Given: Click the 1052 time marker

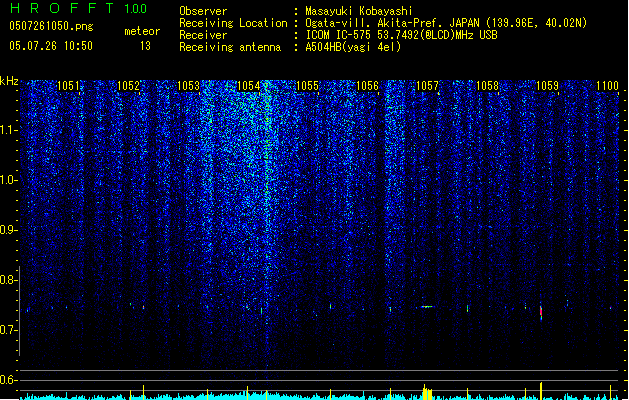Looking at the screenshot, I should (128, 86).
